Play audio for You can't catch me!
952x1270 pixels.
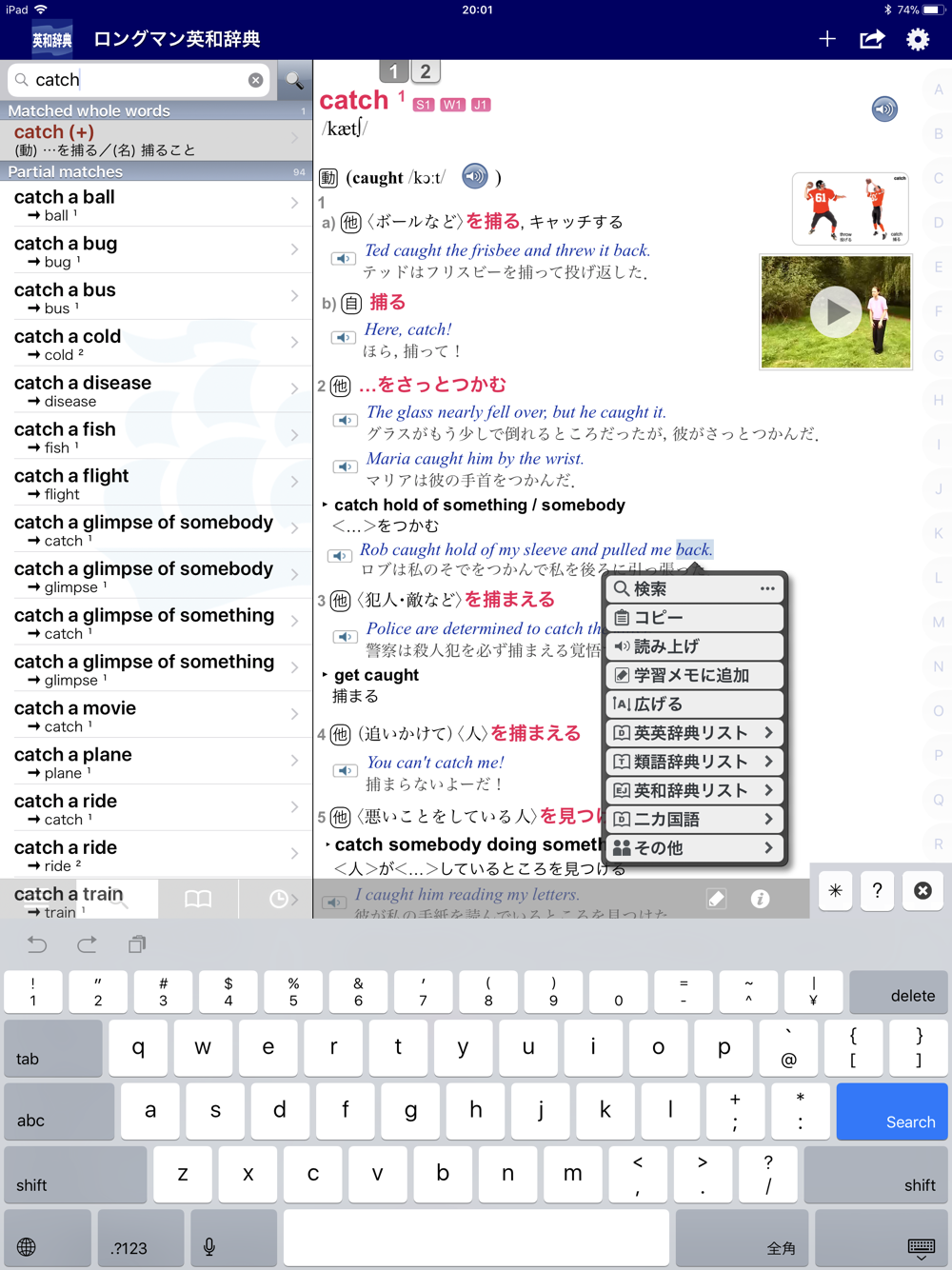[x=345, y=770]
